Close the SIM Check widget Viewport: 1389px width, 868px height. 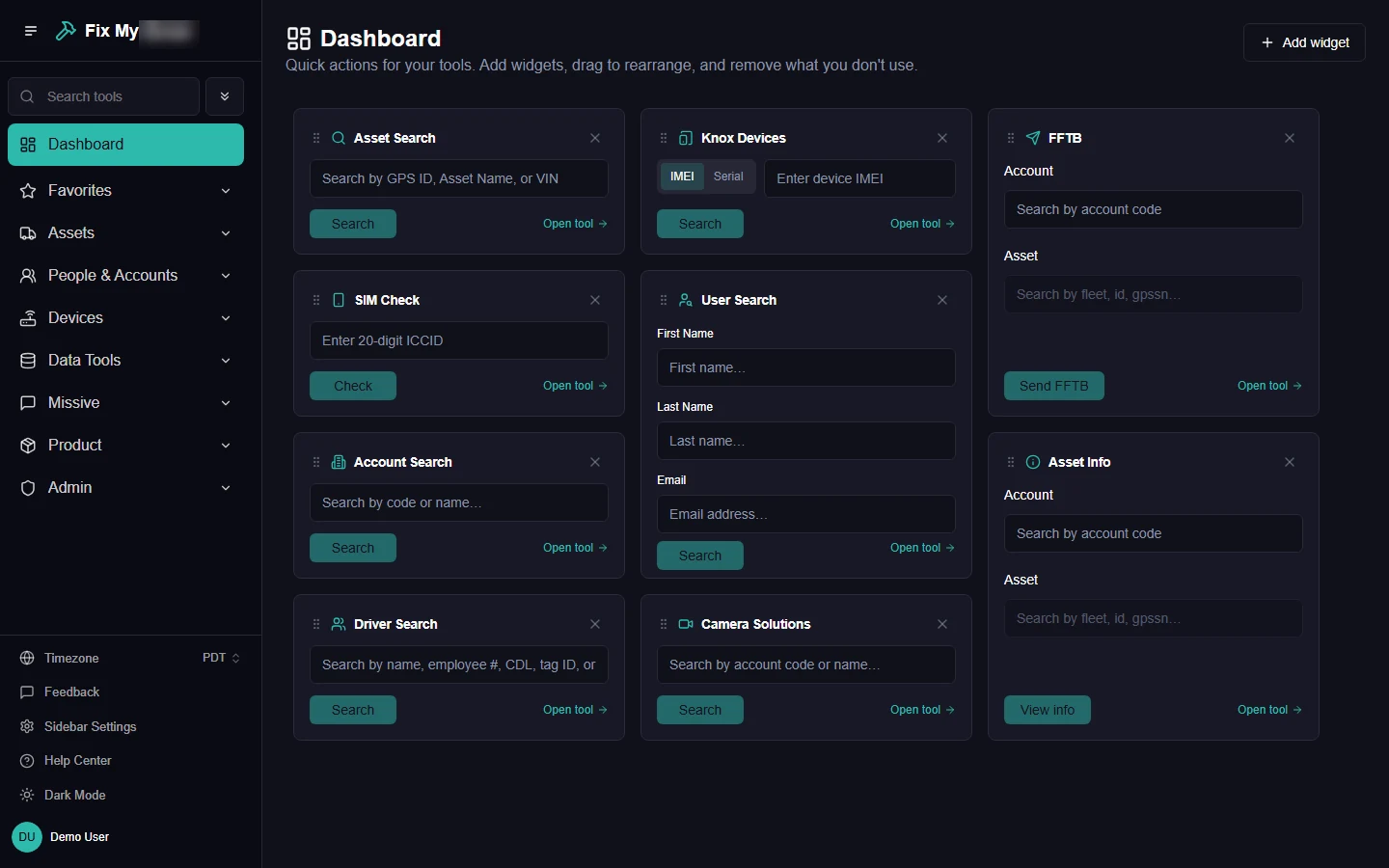595,300
